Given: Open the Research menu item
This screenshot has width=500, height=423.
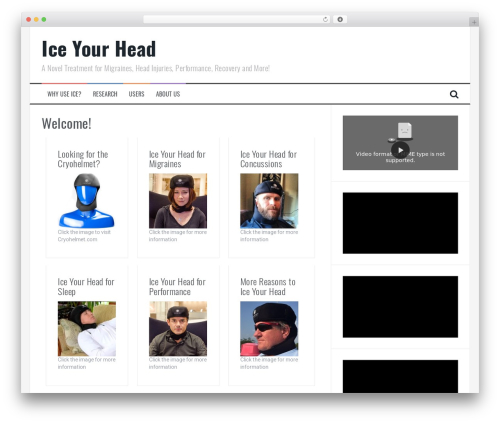Looking at the screenshot, I should point(105,94).
